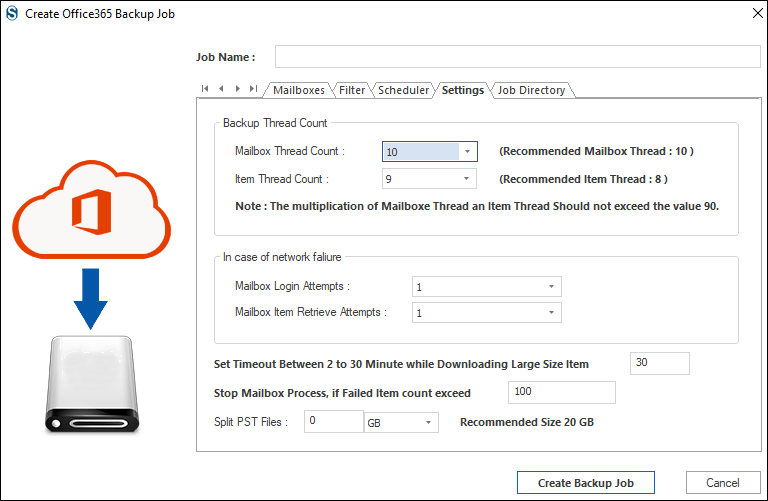768x501 pixels.
Task: Click the app logo in title bar
Action: 12,13
